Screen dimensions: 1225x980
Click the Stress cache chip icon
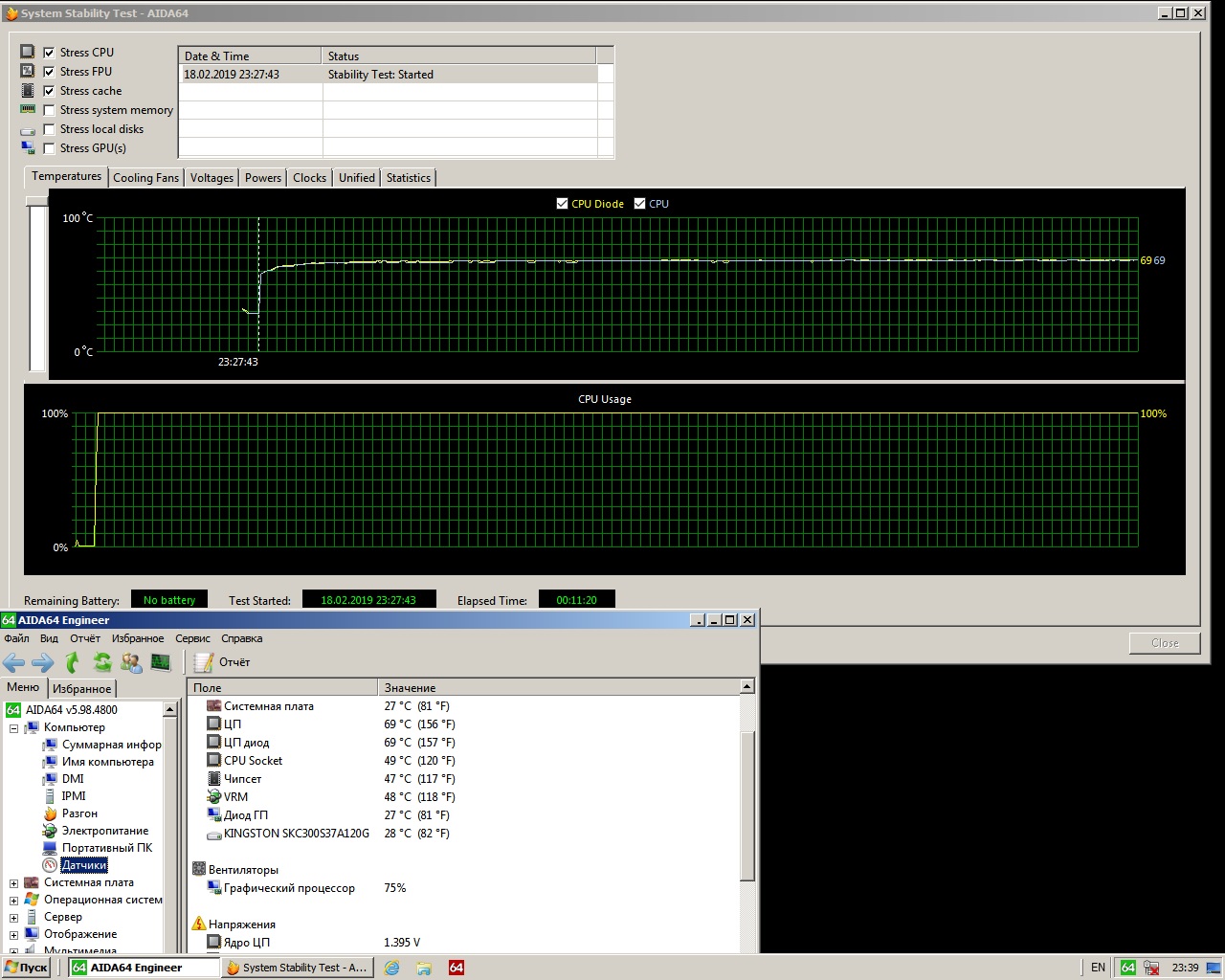(x=28, y=90)
